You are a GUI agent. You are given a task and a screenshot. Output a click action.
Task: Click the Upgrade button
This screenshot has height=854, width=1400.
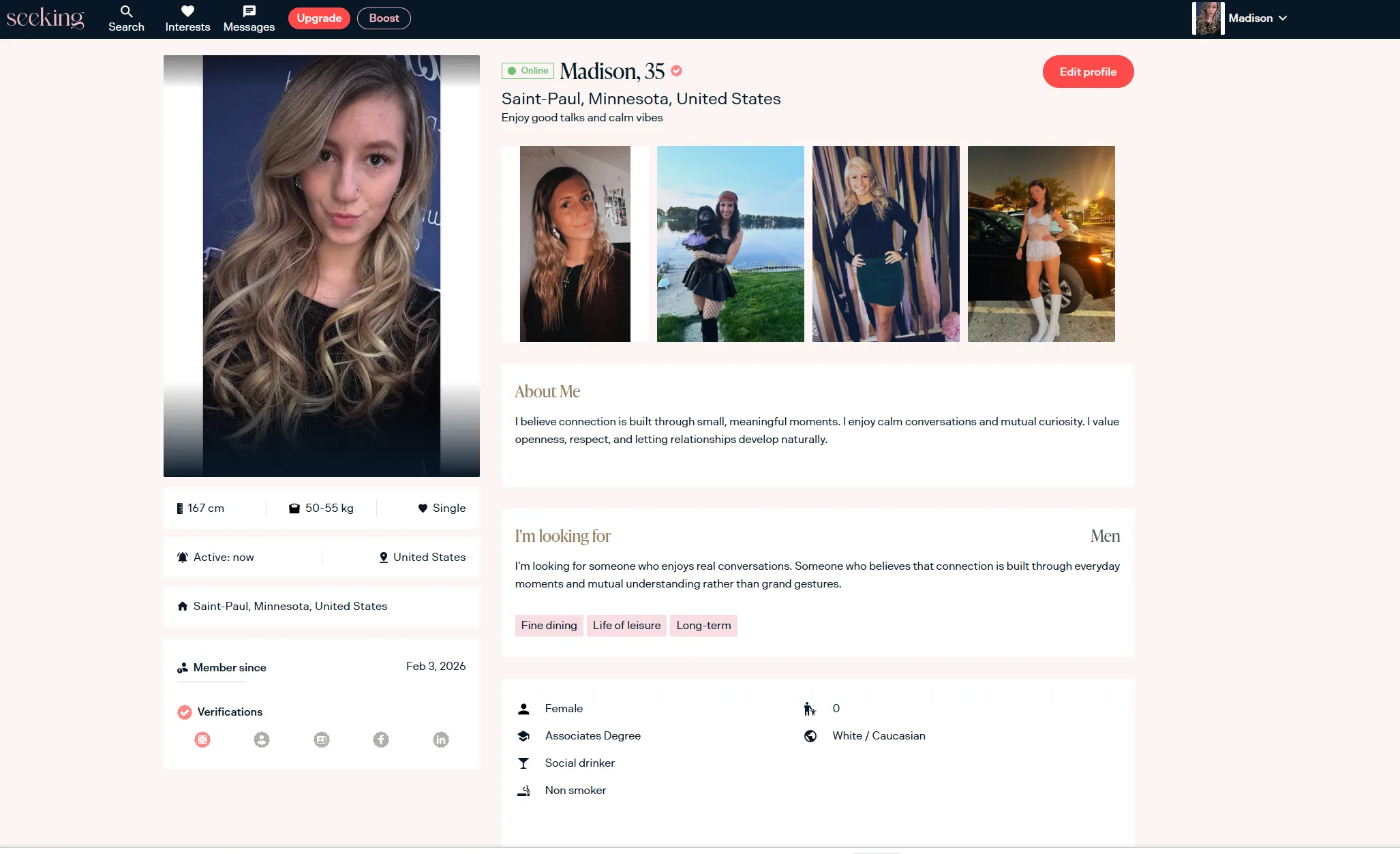point(319,18)
